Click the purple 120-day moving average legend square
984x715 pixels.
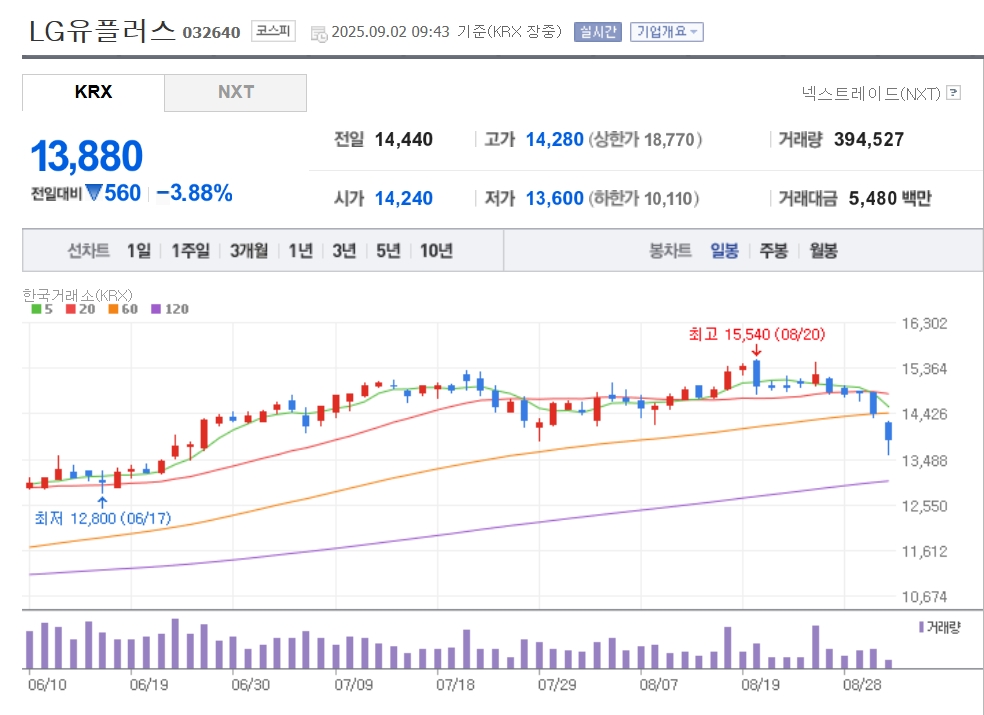pos(156,309)
